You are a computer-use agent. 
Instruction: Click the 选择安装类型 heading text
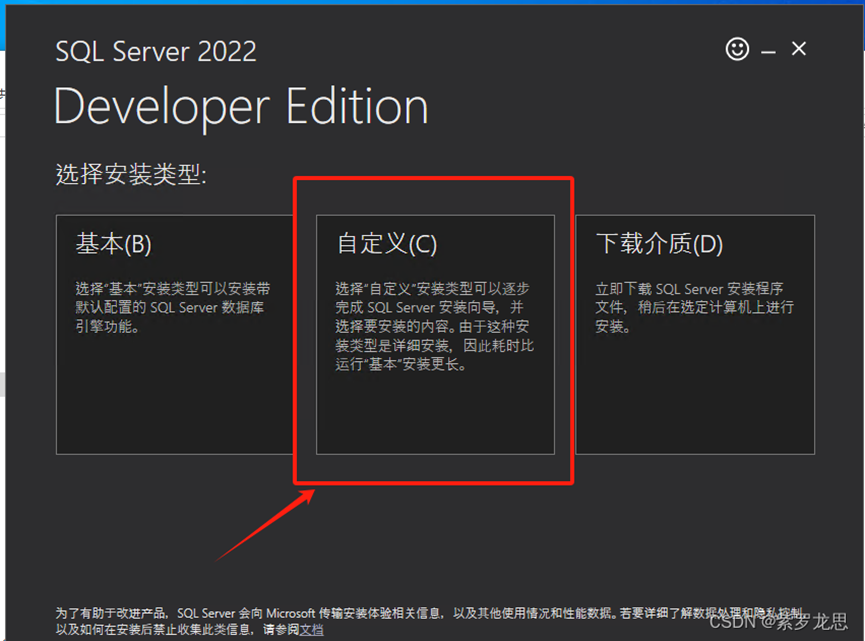131,175
